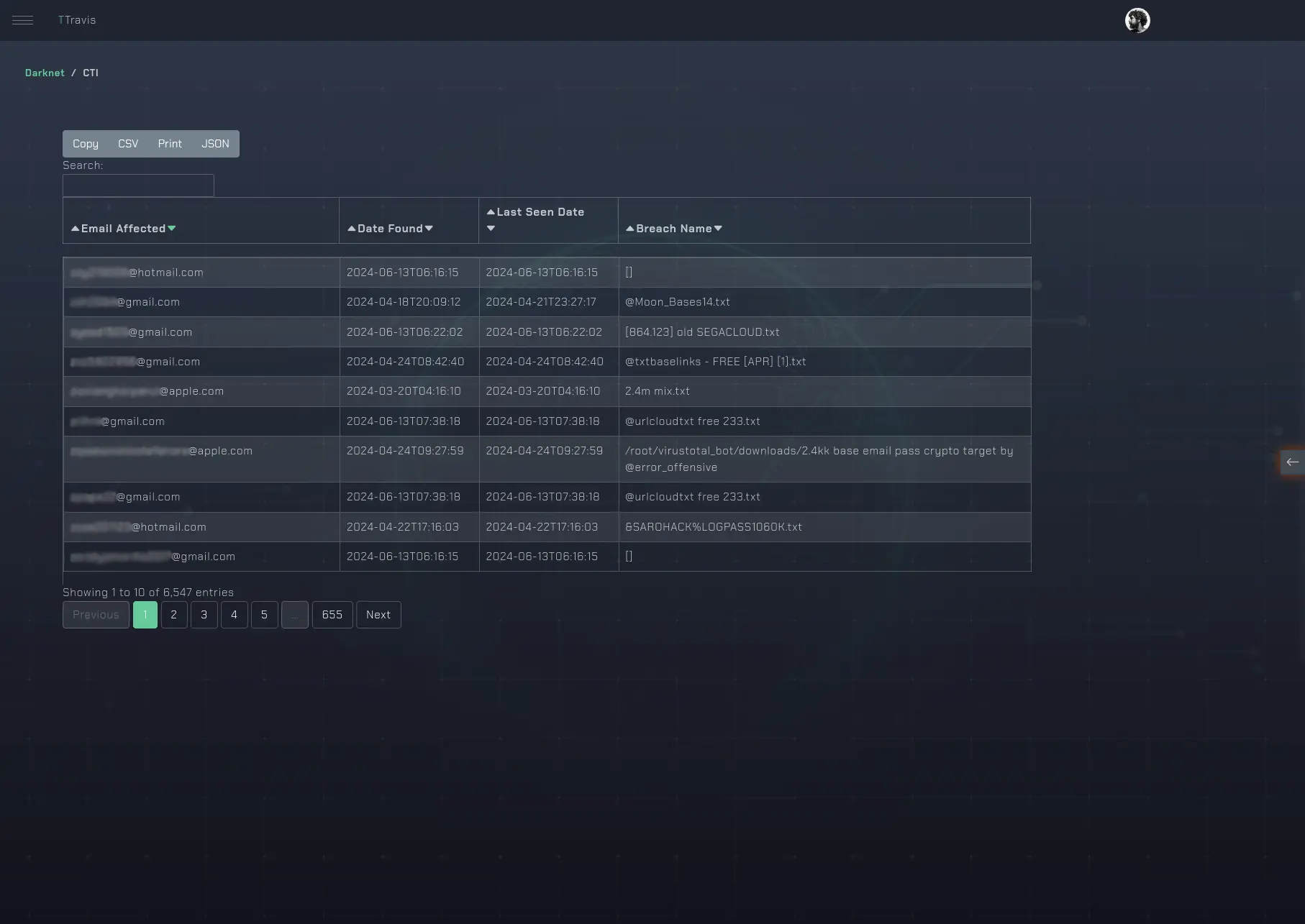The height and width of the screenshot is (924, 1305).
Task: Select the @txtbaselinks - FREE [APR] [1].txt cell
Action: click(824, 362)
